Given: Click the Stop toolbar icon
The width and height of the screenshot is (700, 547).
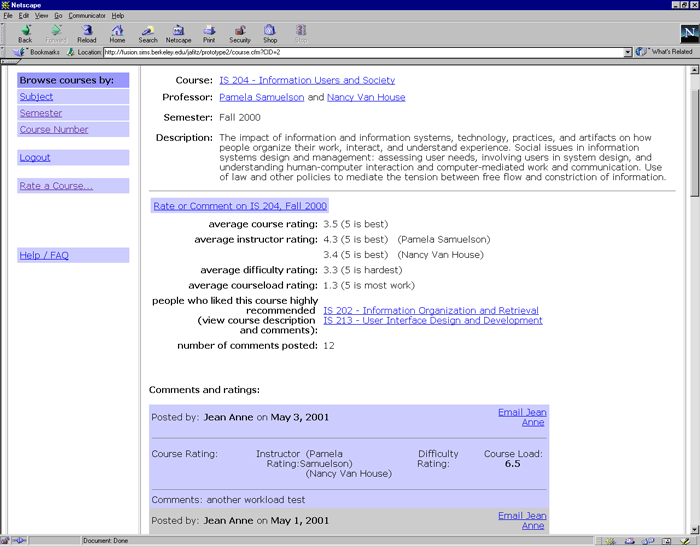Looking at the screenshot, I should click(x=301, y=34).
